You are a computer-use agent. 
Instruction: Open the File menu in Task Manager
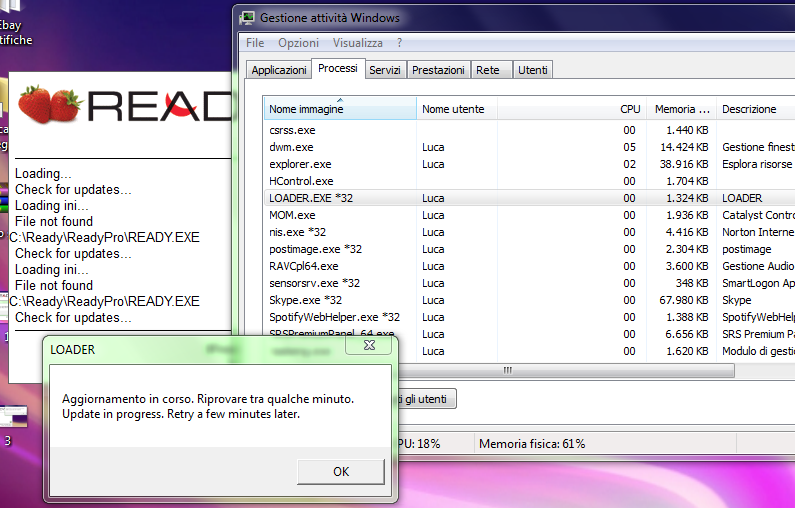(x=255, y=43)
